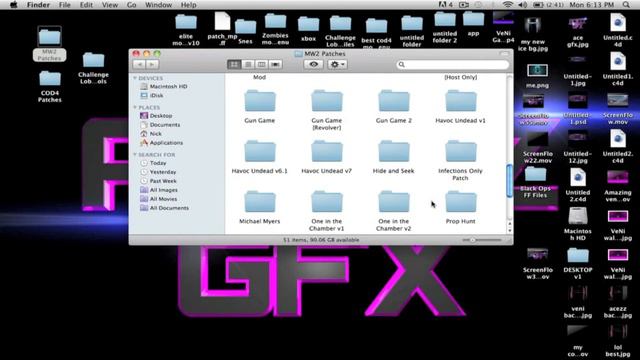Select the Black Ops FF Files folder
Viewport: 640px width, 360px height.
point(535,183)
